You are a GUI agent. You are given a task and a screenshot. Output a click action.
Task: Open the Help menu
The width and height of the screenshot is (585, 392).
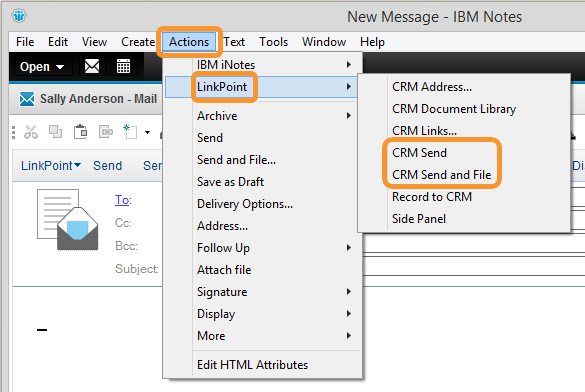(x=372, y=42)
